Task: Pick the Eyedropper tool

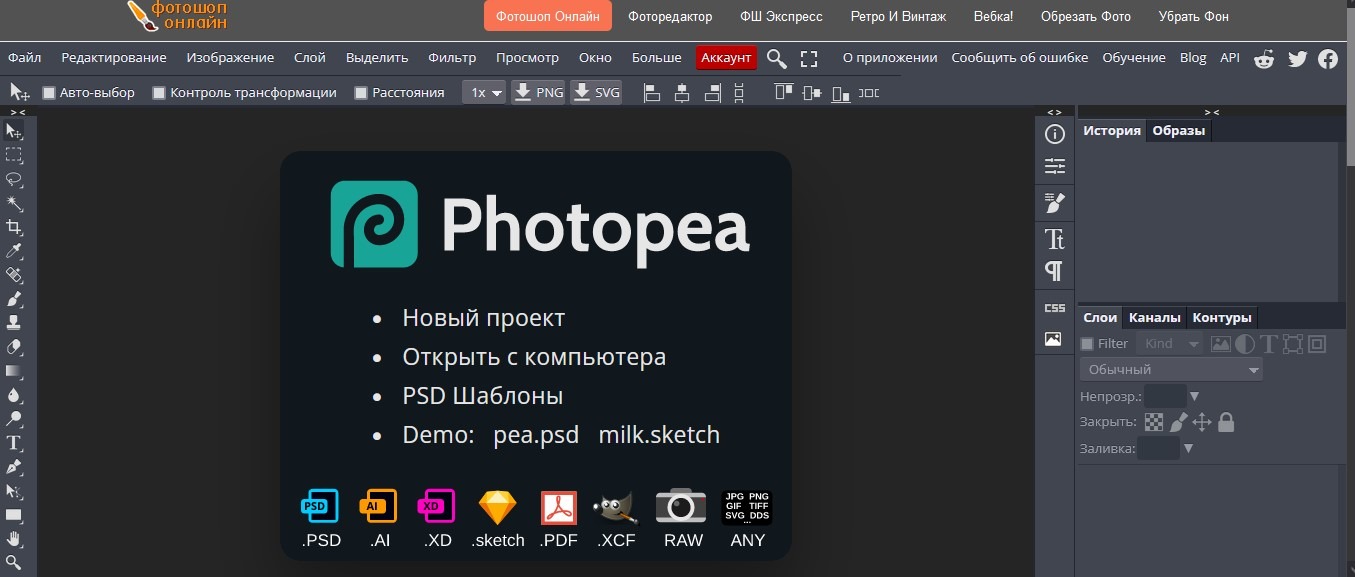Action: coord(14,252)
